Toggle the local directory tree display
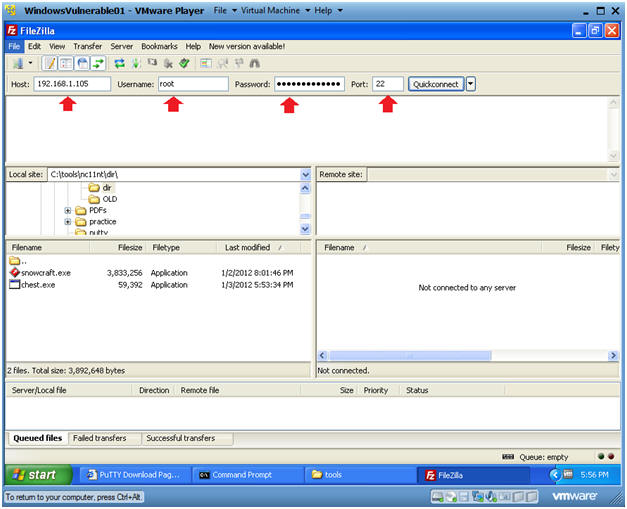Viewport: 627px width, 509px height. (66, 63)
